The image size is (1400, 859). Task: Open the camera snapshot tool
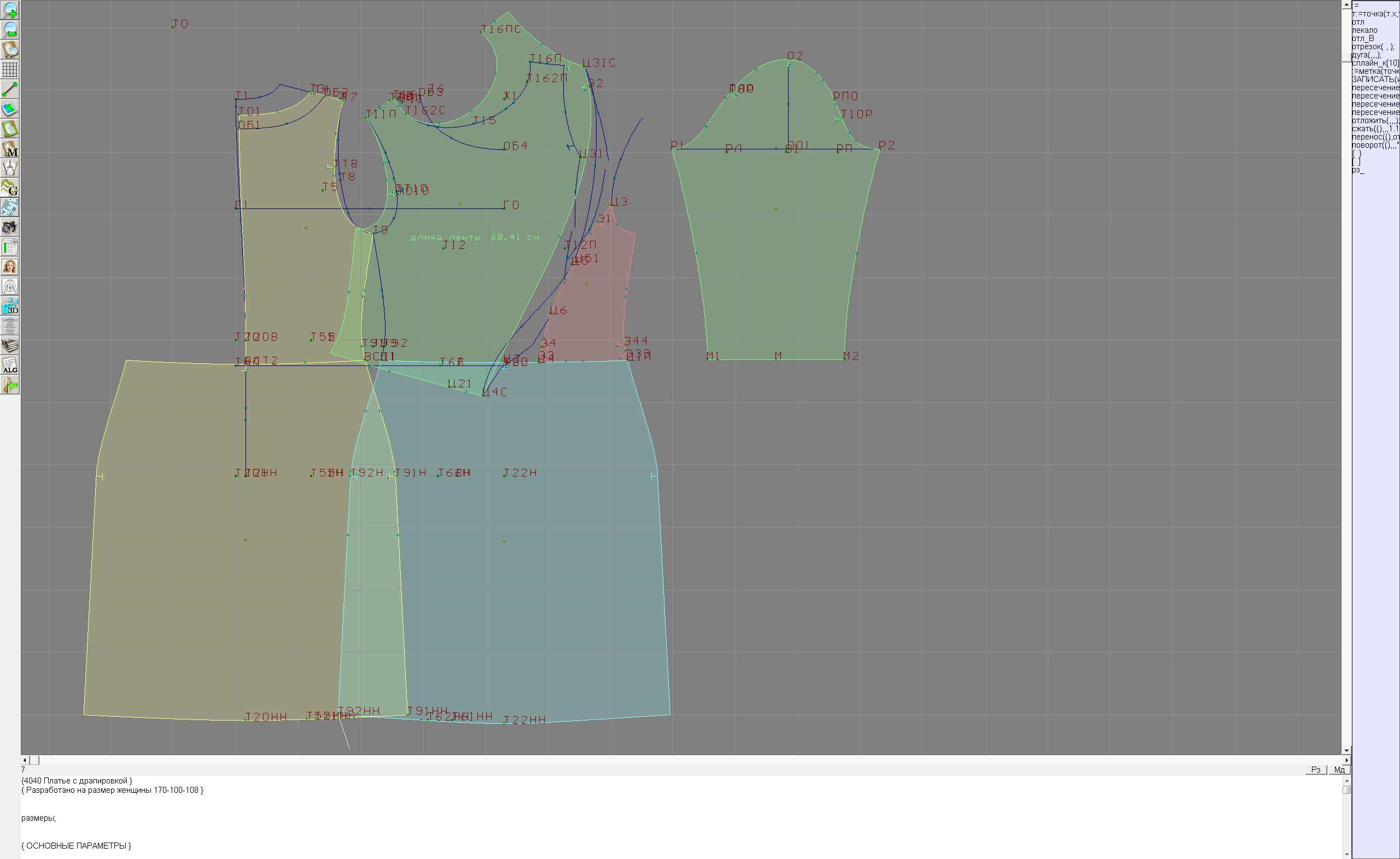10,228
